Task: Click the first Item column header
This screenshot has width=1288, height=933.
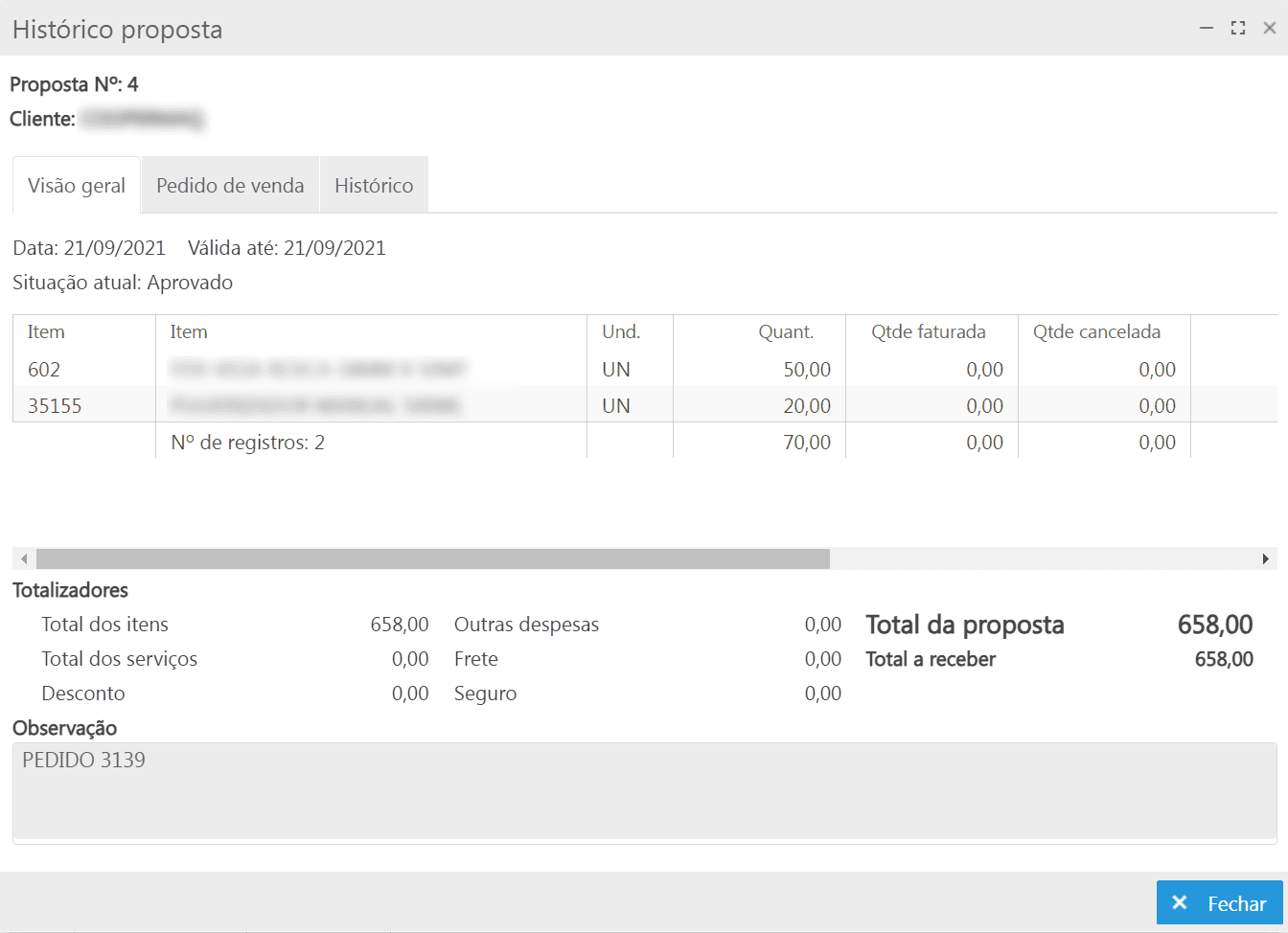Action: [x=46, y=332]
